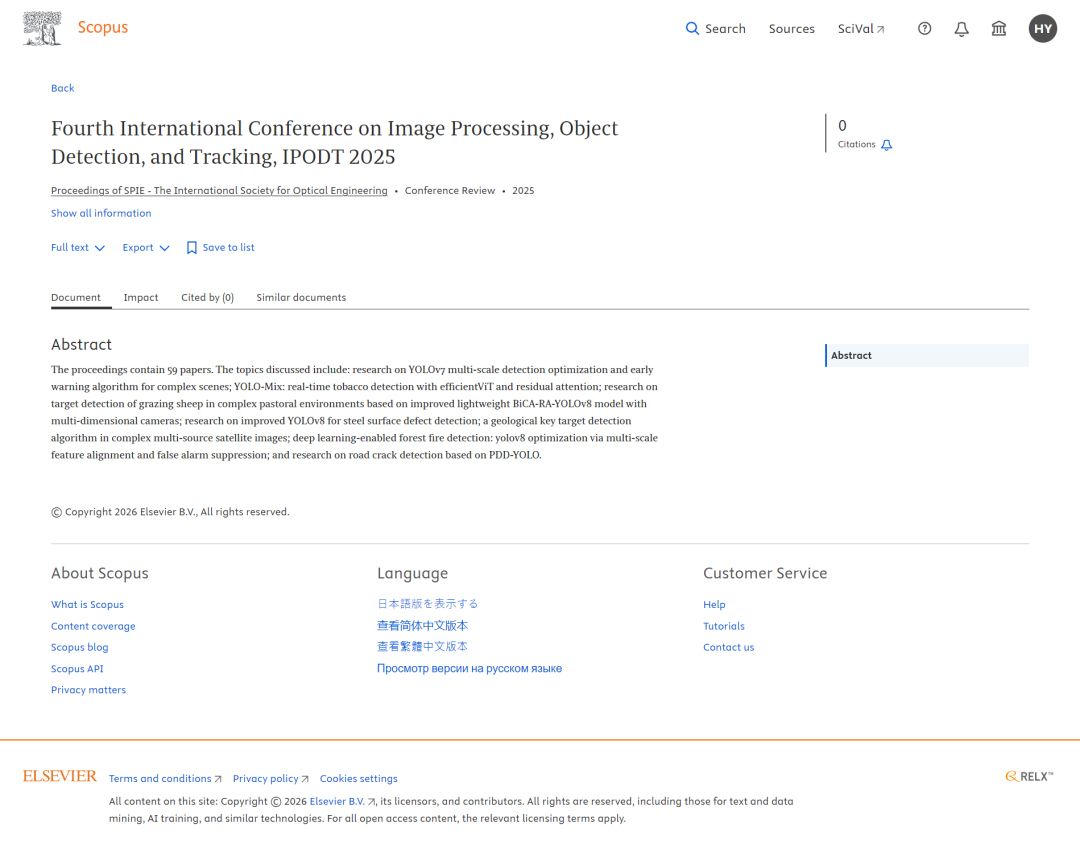
Task: Show all information for this conference
Action: (101, 213)
